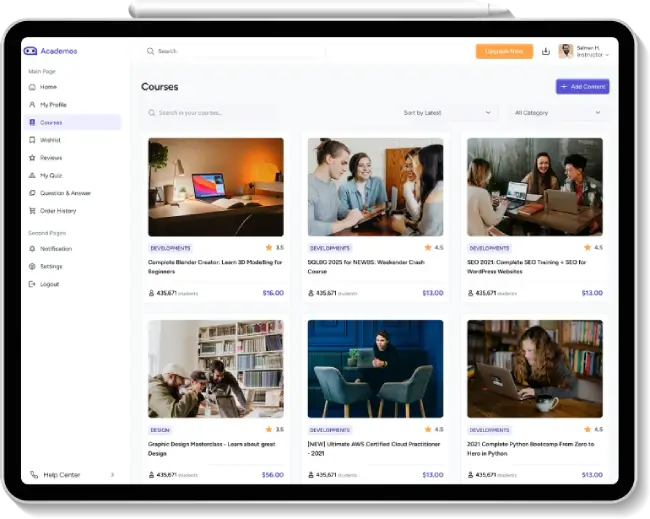Open Question & Answer in the sidebar
Screen dimensions: 650x519
pos(64,193)
